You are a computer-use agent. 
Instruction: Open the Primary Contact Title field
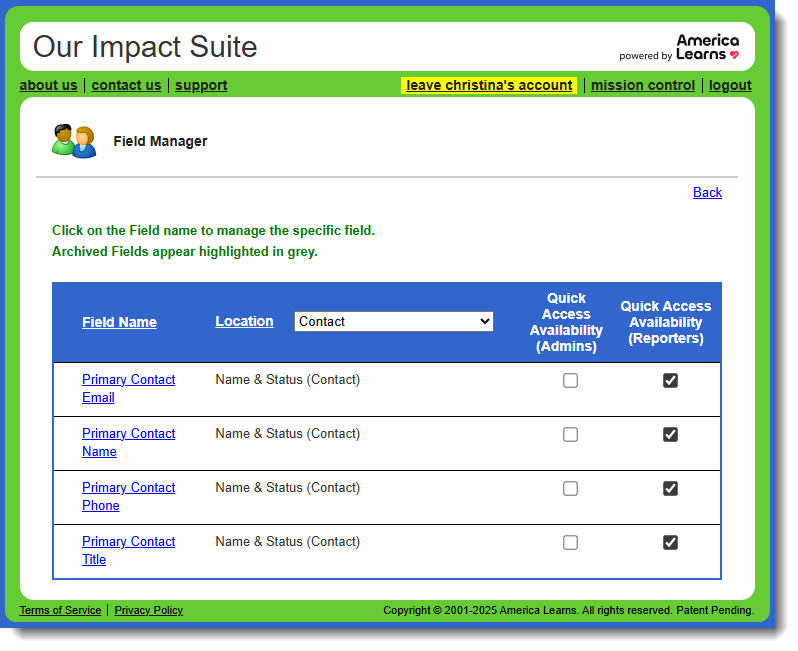pyautogui.click(x=128, y=550)
